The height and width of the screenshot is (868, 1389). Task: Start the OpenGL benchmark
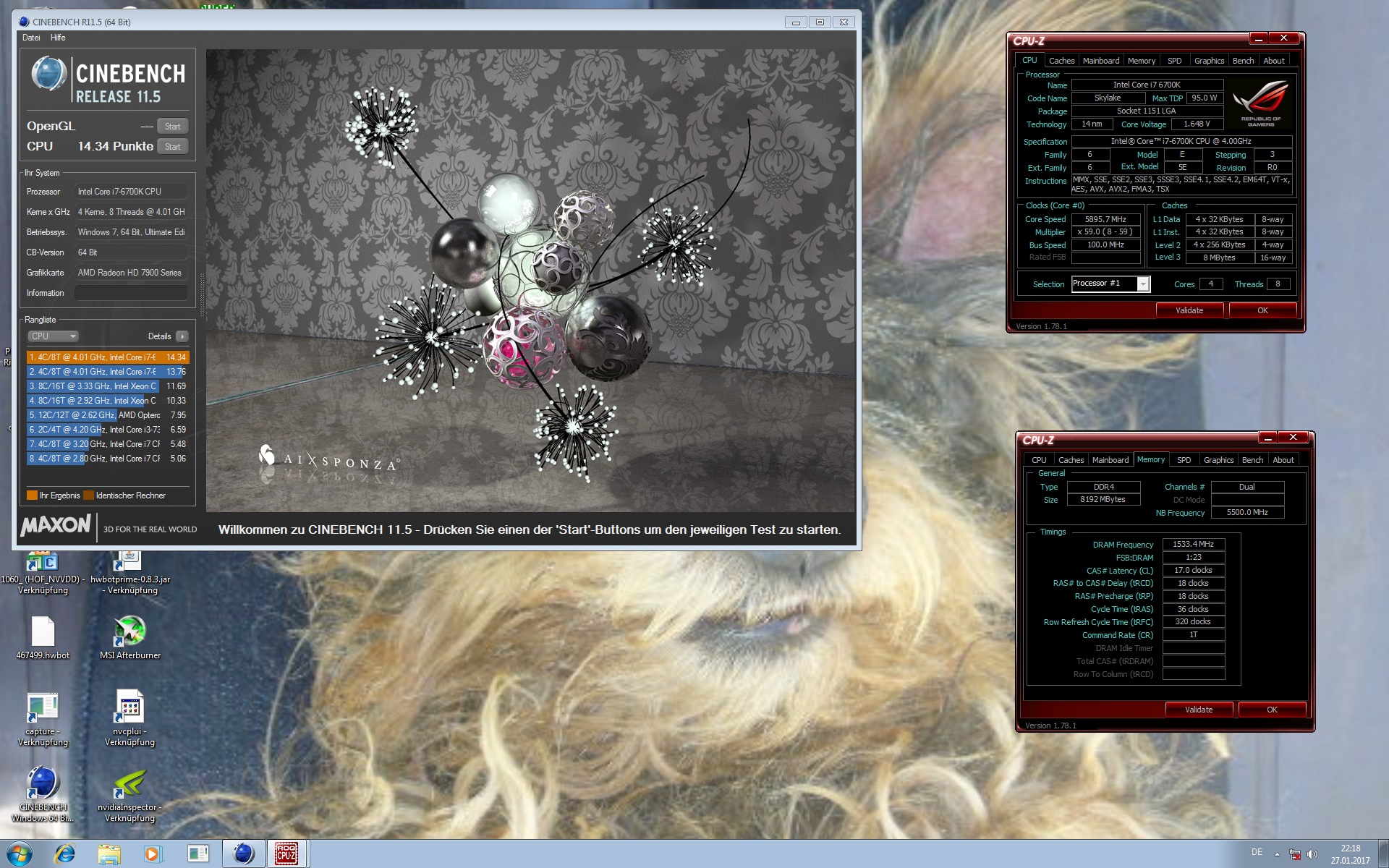[172, 126]
